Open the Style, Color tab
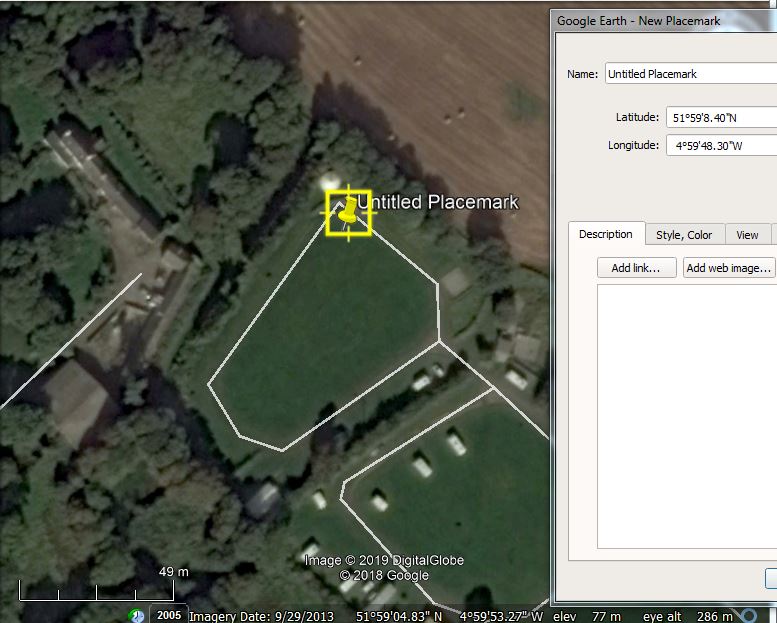The image size is (777, 623). coord(684,235)
